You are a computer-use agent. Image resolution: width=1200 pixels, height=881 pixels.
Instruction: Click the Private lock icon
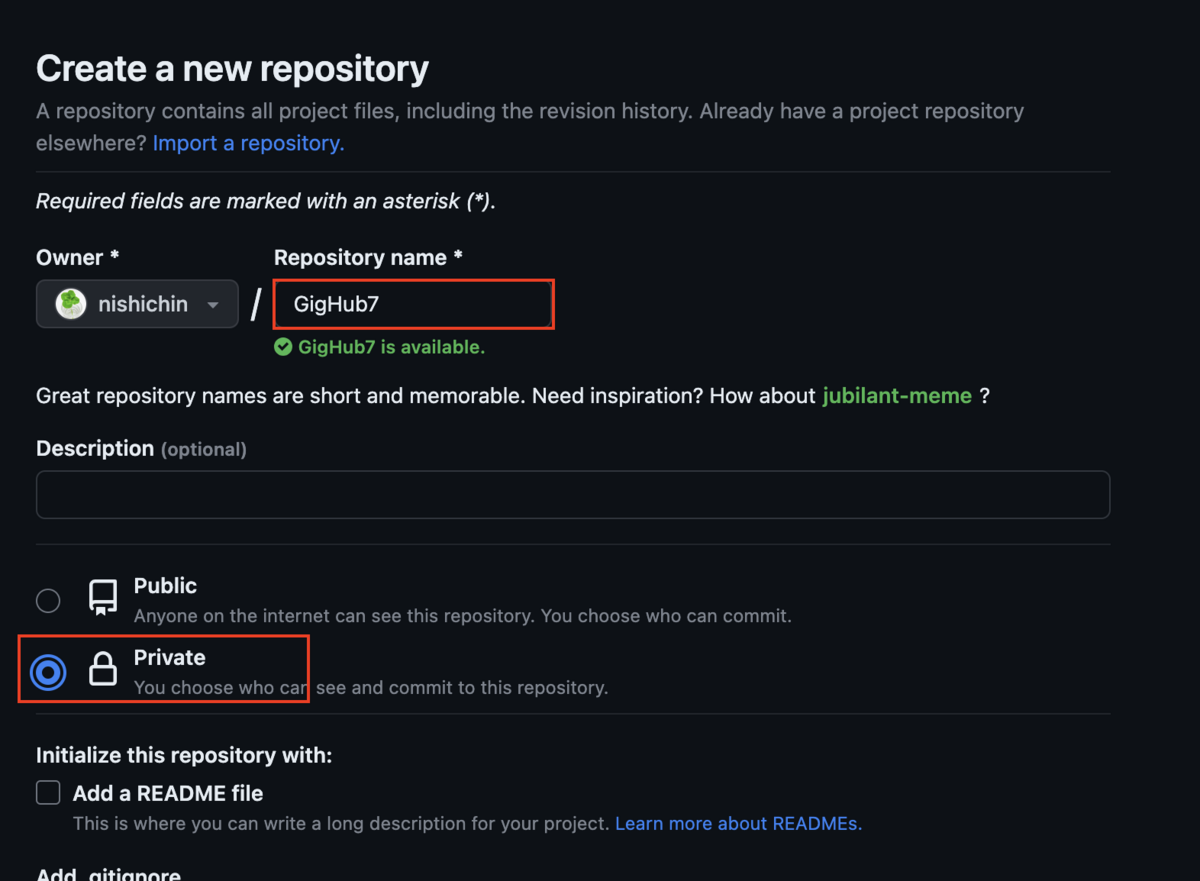point(103,669)
